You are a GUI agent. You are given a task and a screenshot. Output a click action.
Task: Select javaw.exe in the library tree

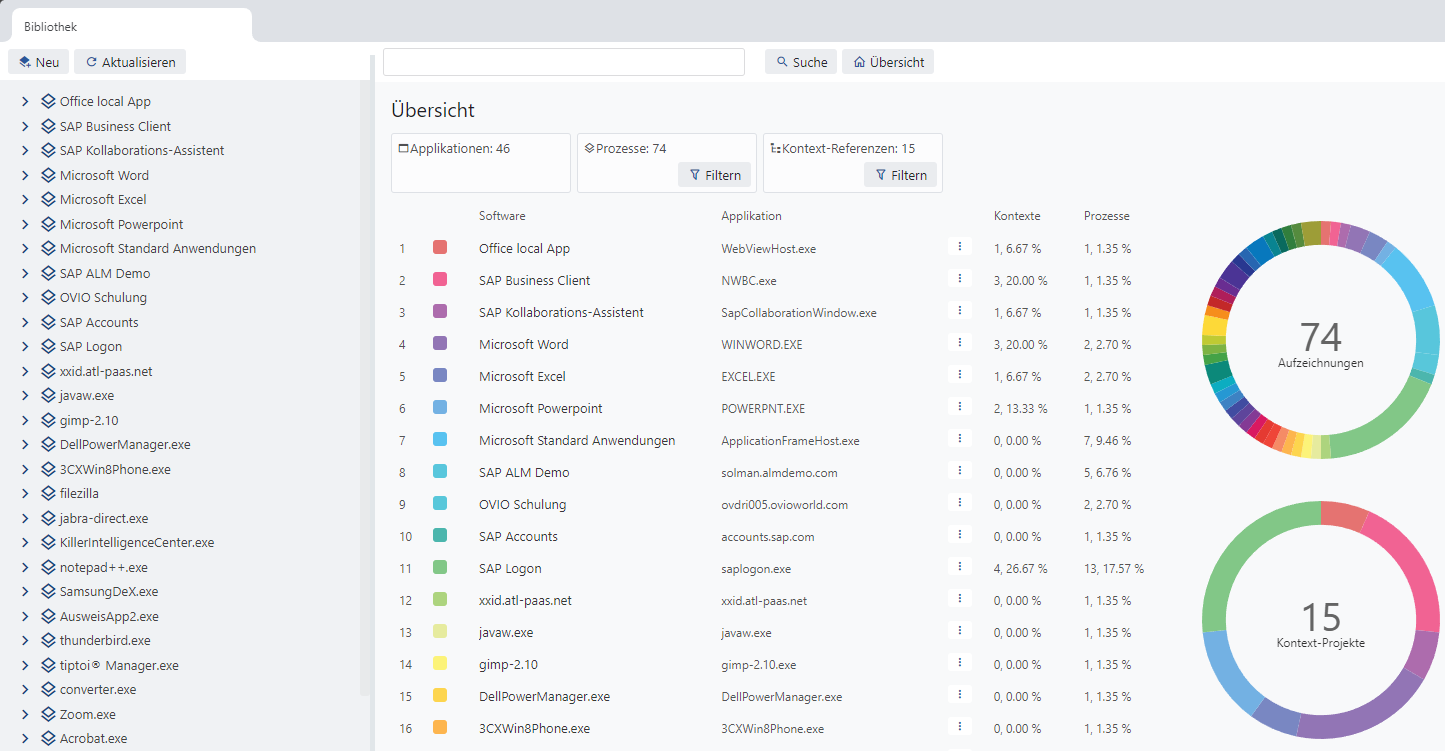[87, 396]
